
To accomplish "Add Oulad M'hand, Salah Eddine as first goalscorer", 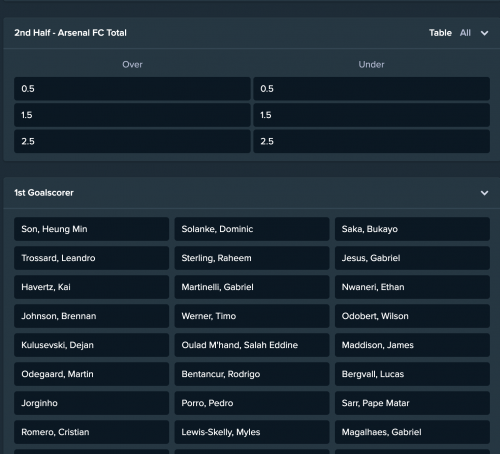I will [x=252, y=345].
